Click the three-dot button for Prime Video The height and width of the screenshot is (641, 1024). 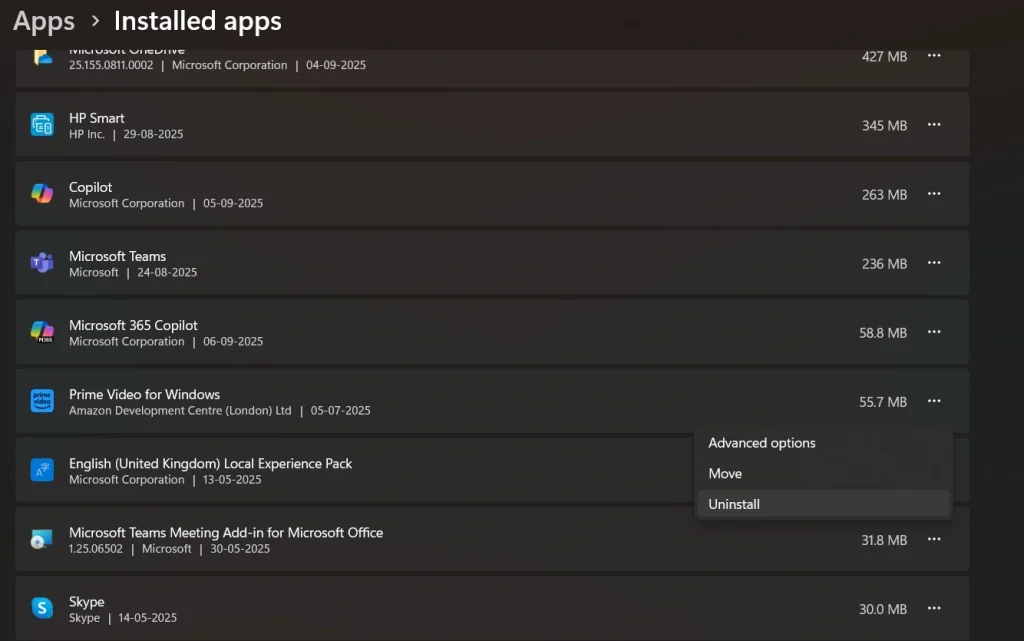point(934,401)
